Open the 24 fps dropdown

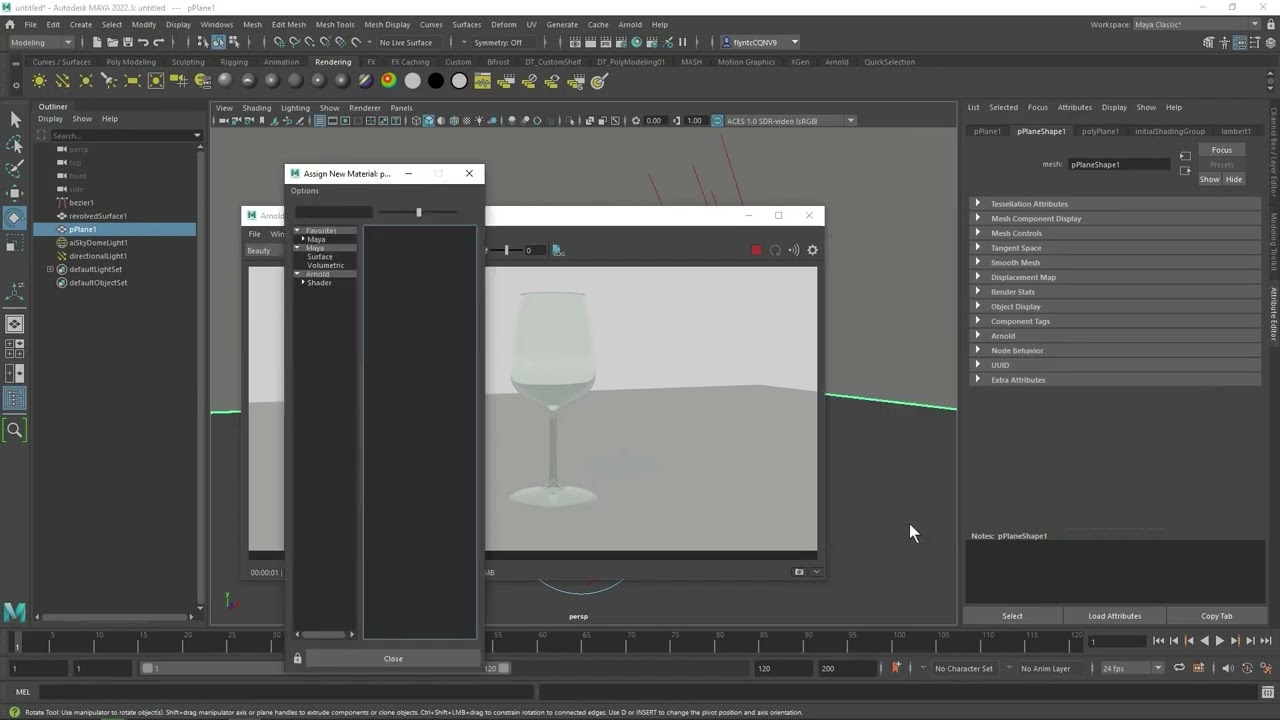coord(1131,668)
